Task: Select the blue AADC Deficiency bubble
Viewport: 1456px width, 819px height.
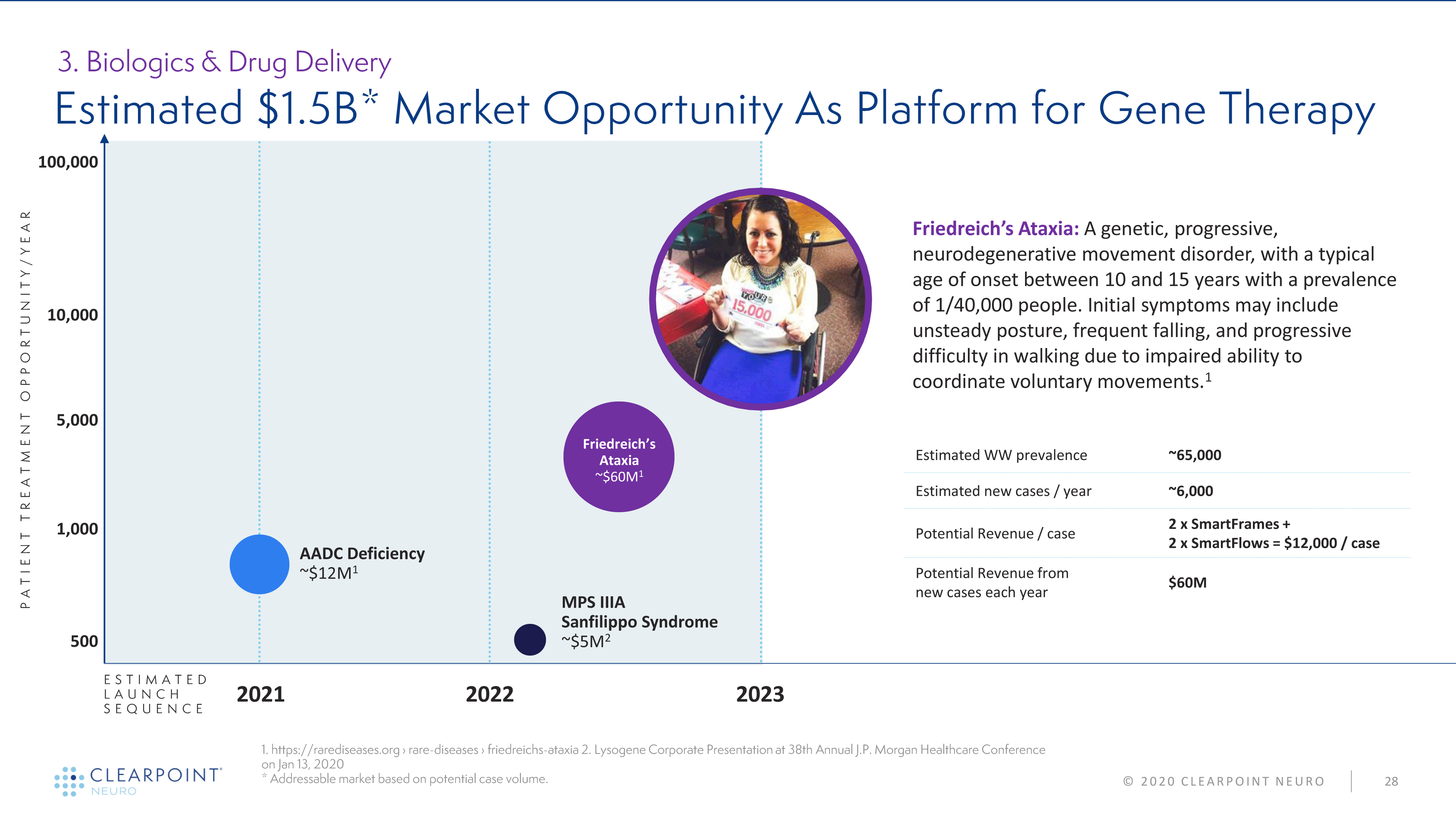Action: [x=260, y=564]
